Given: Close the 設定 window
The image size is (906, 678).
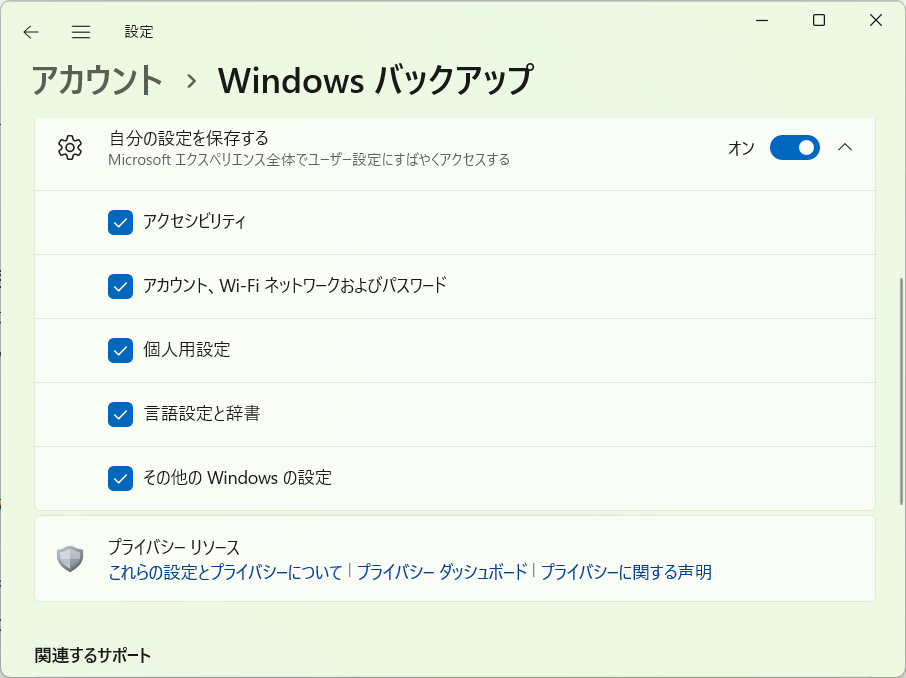Looking at the screenshot, I should pos(875,20).
